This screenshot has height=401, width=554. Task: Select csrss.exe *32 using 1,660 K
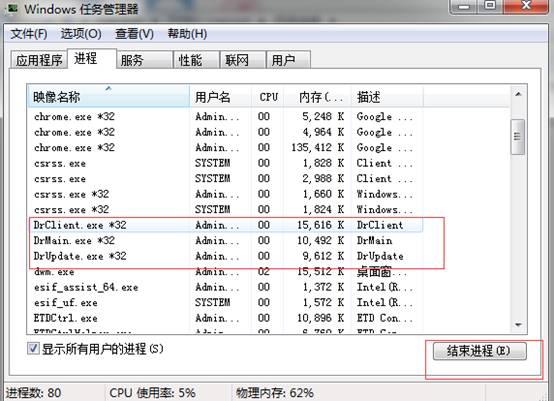pos(226,194)
